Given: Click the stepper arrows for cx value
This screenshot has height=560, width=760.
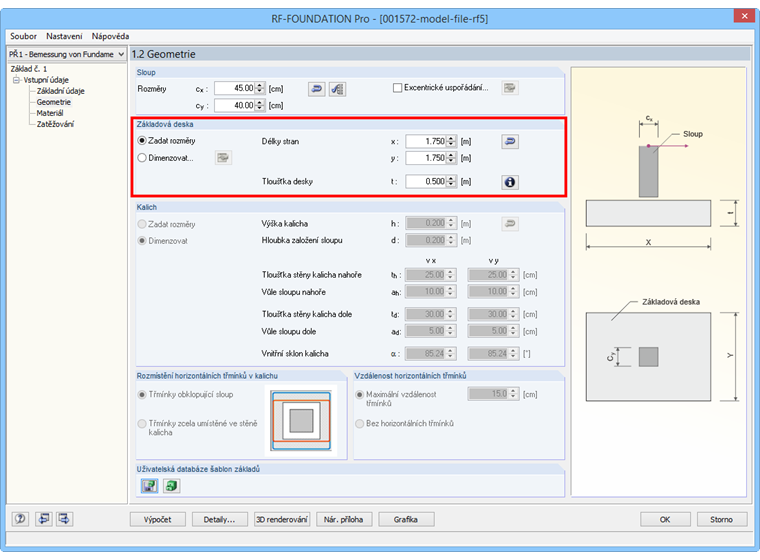Looking at the screenshot, I should tap(260, 88).
